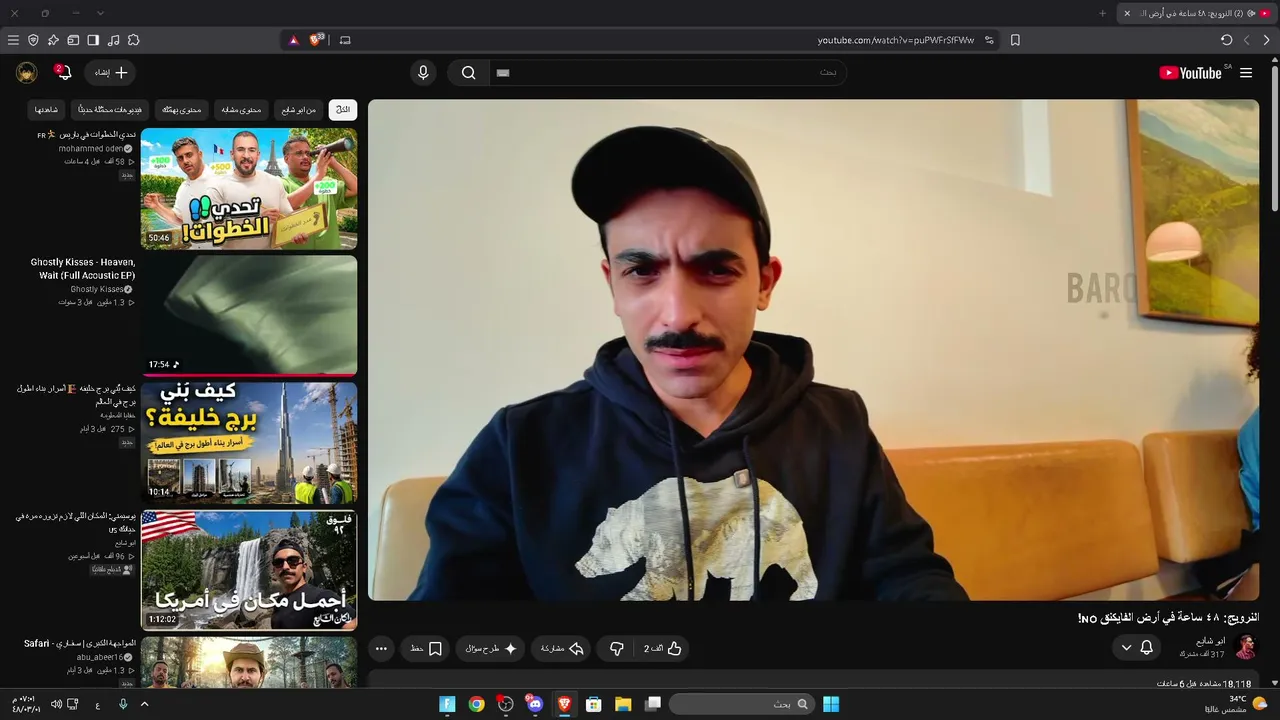Open File Explorer from the taskbar
The width and height of the screenshot is (1280, 720).
click(623, 704)
